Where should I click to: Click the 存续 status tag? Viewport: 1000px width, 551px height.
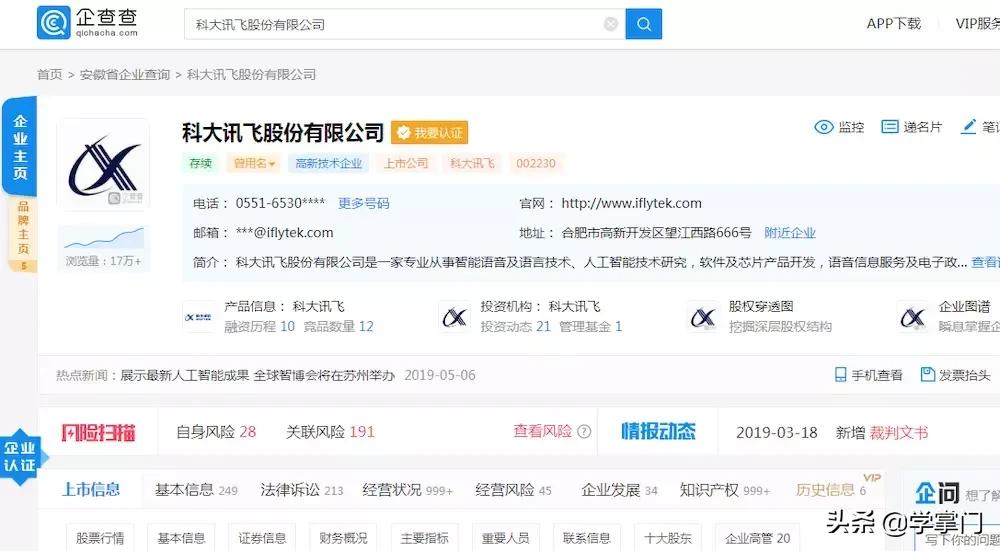point(200,163)
